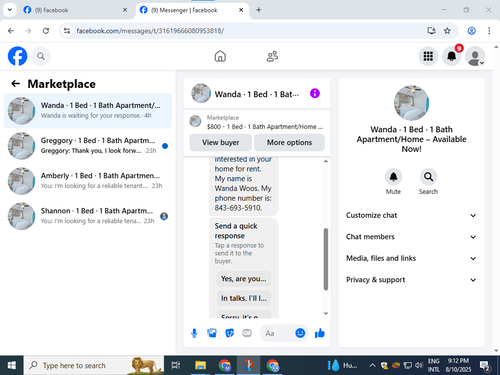This screenshot has width=500, height=375.
Task: Close the (9) Facebook tab
Action: coord(125,10)
